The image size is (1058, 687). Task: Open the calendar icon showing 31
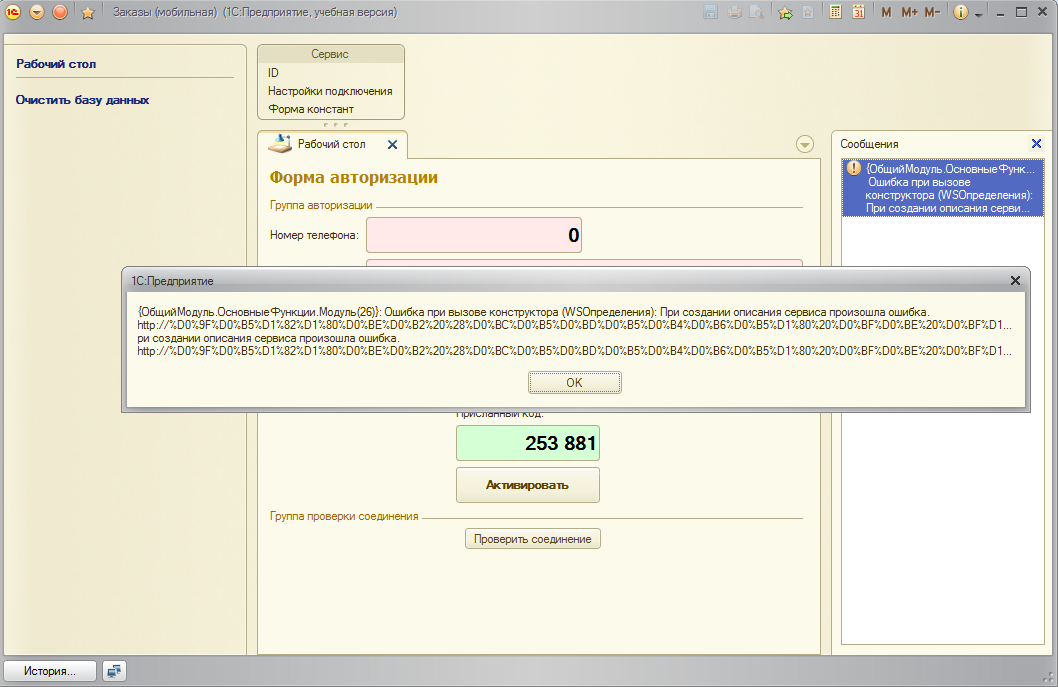pos(858,12)
